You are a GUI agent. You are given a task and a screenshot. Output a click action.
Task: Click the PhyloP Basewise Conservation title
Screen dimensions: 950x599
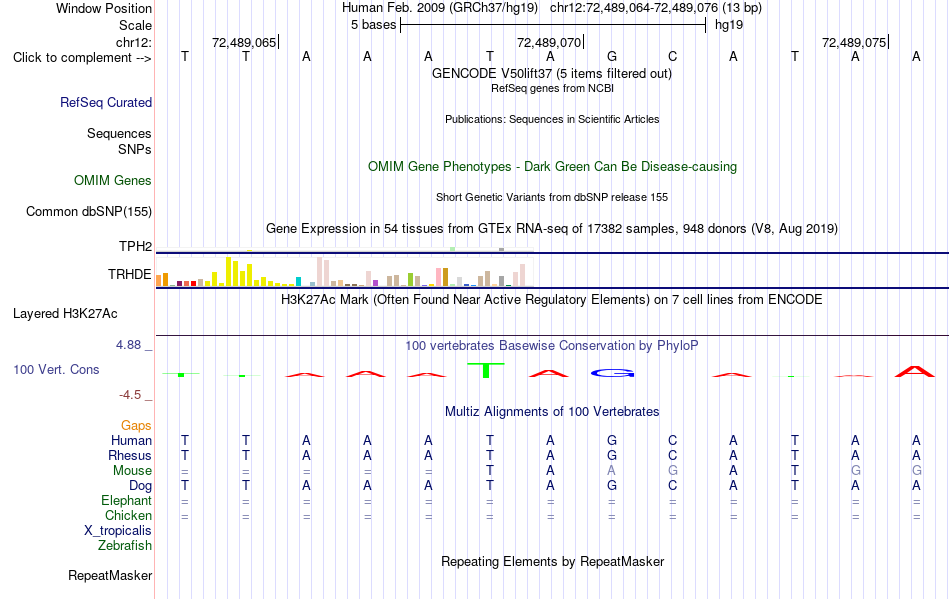[x=552, y=346]
